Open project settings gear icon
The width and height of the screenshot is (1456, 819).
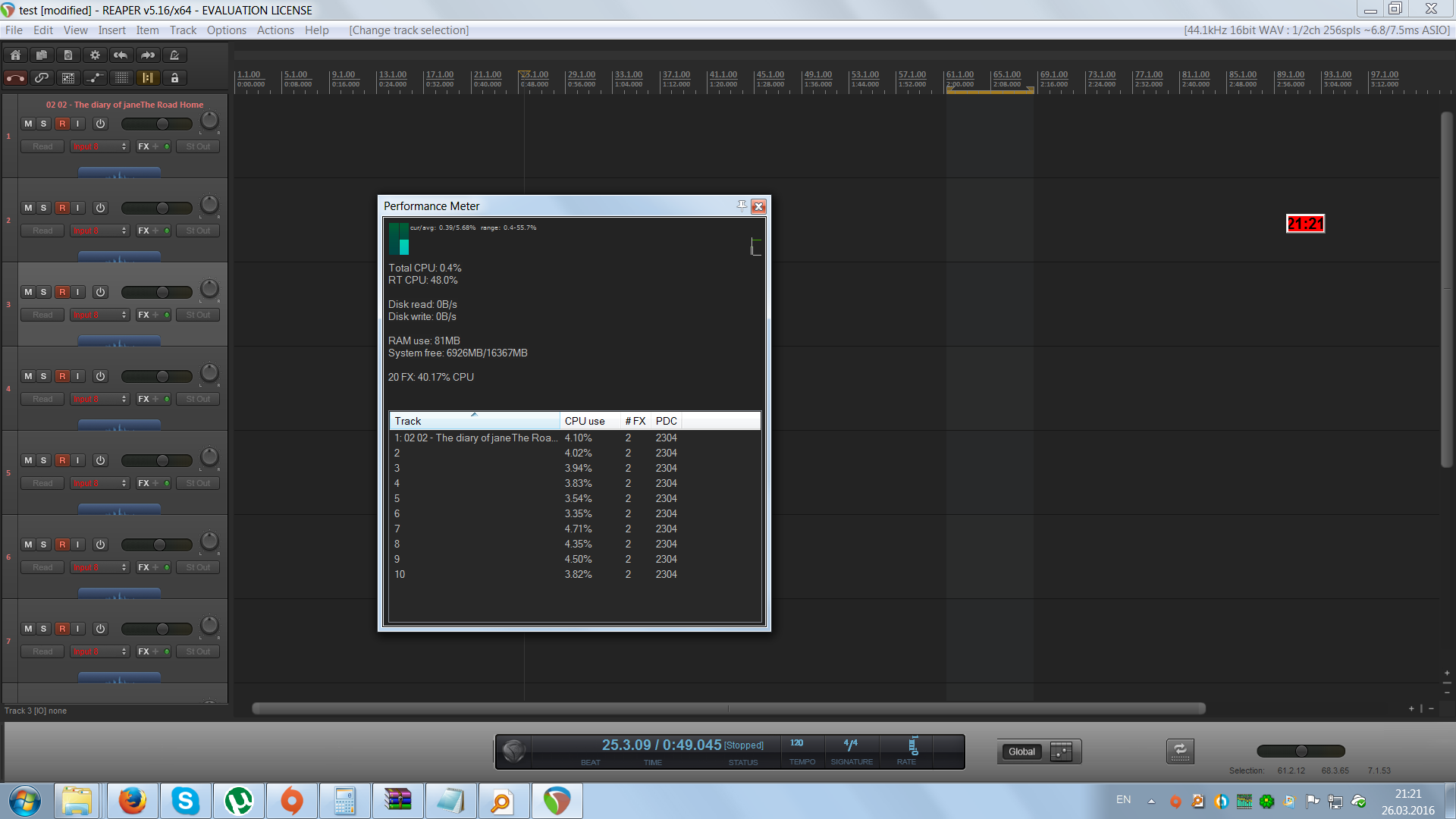coord(95,55)
